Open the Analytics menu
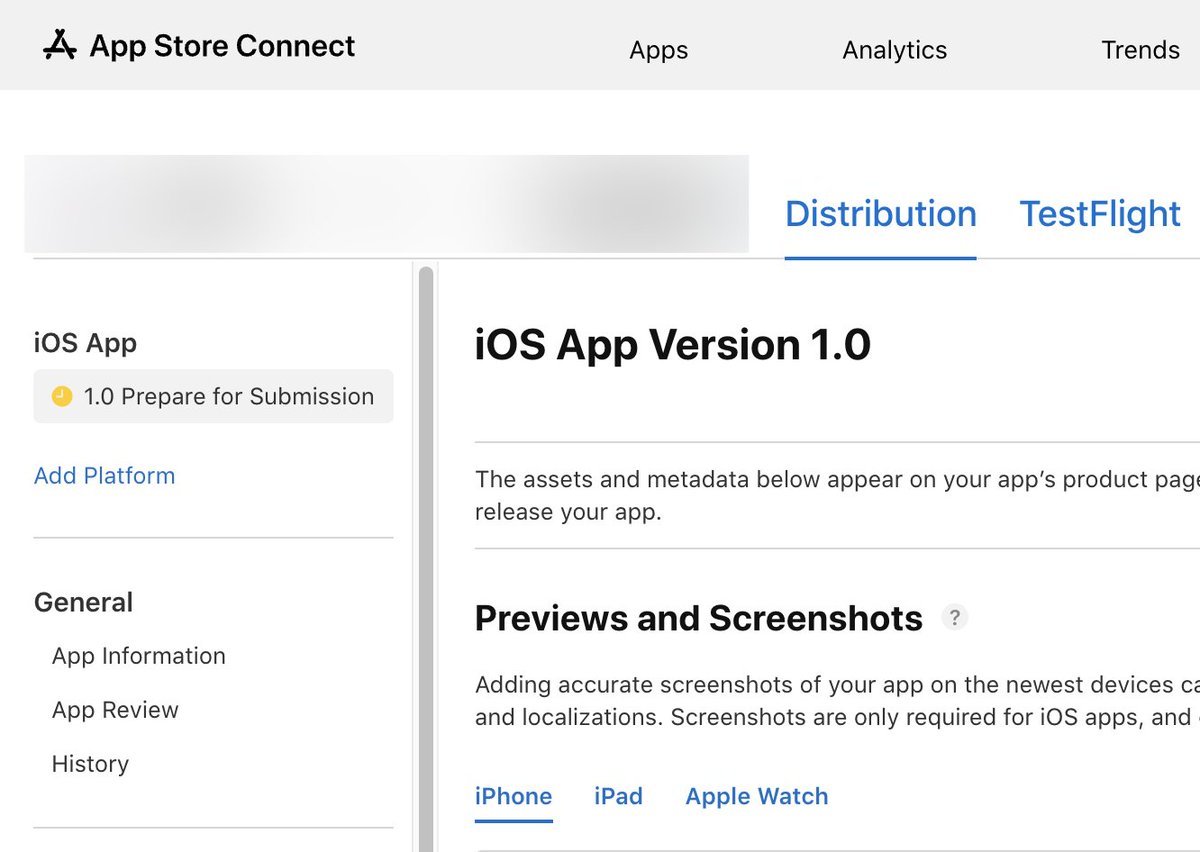Viewport: 1200px width, 852px height. coord(894,50)
